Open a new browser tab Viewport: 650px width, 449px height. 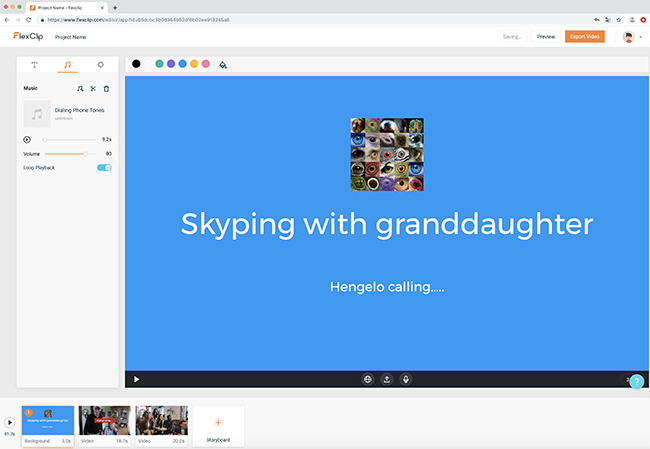click(115, 7)
